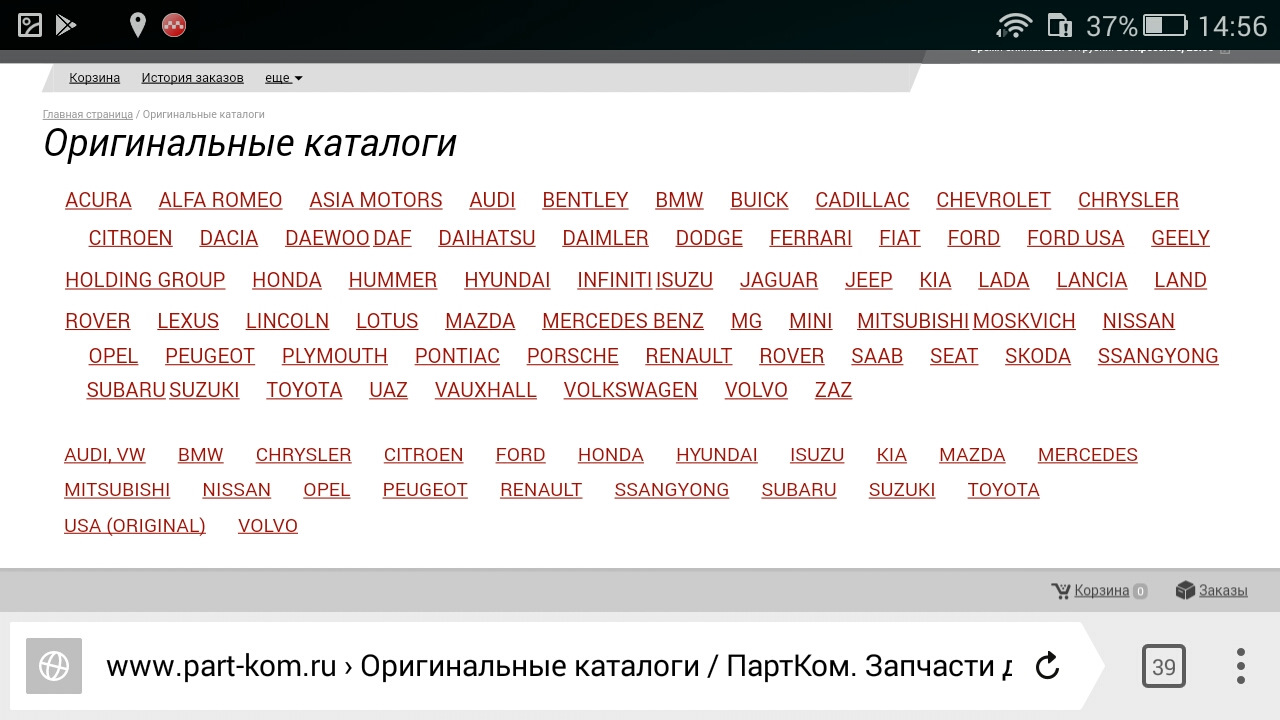Image resolution: width=1280 pixels, height=720 pixels.
Task: Open the CADILLAC catalog
Action: coord(862,200)
